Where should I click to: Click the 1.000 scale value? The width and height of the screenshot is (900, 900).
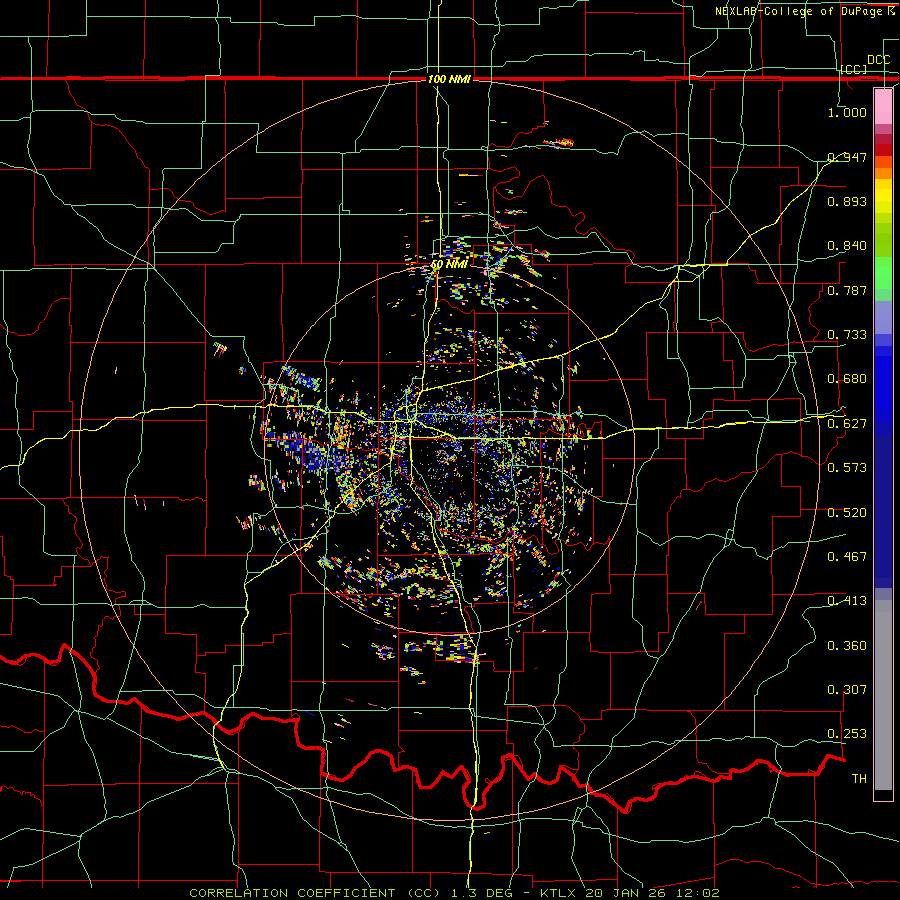click(x=847, y=112)
